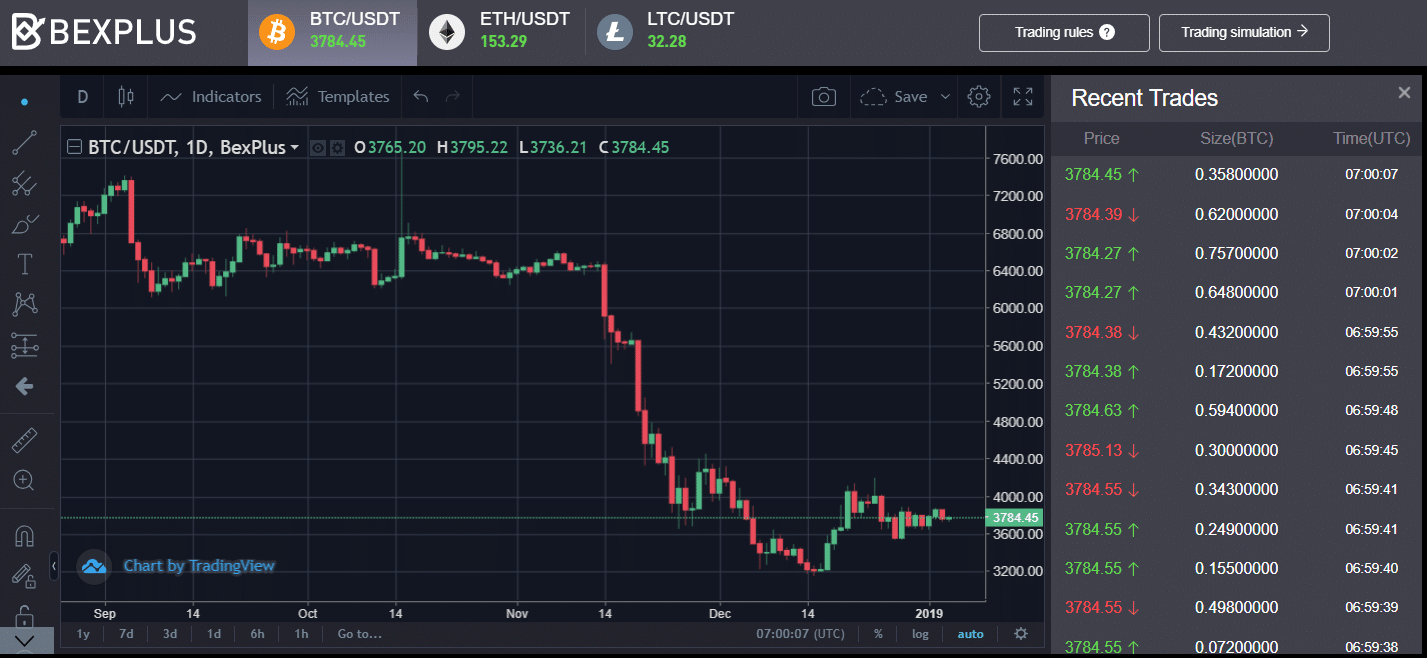Toggle auto scale

pos(970,634)
